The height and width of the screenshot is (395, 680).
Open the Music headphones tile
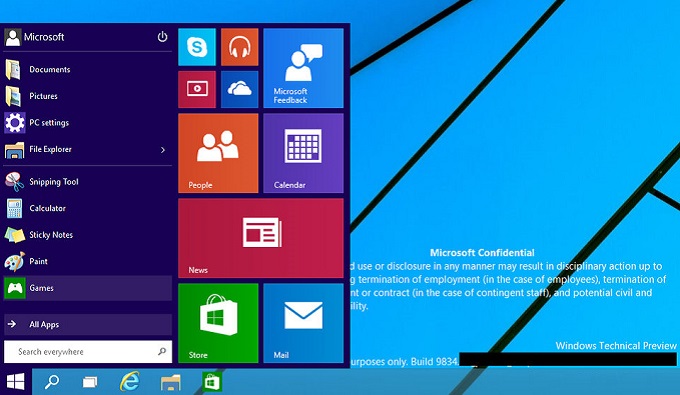pos(239,47)
